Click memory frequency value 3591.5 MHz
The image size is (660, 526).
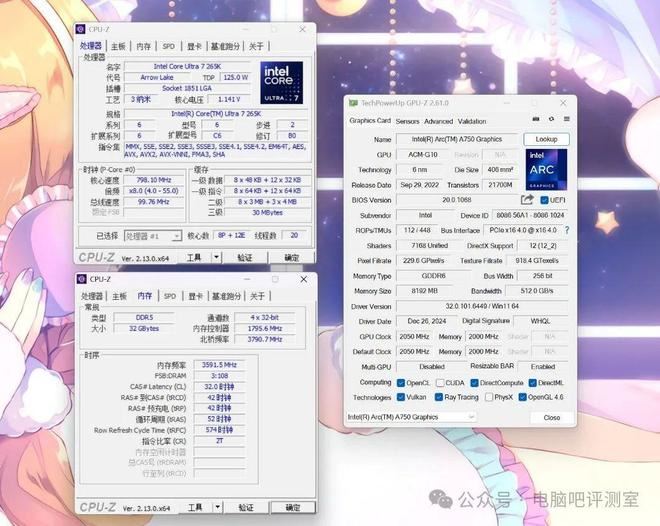tap(219, 365)
